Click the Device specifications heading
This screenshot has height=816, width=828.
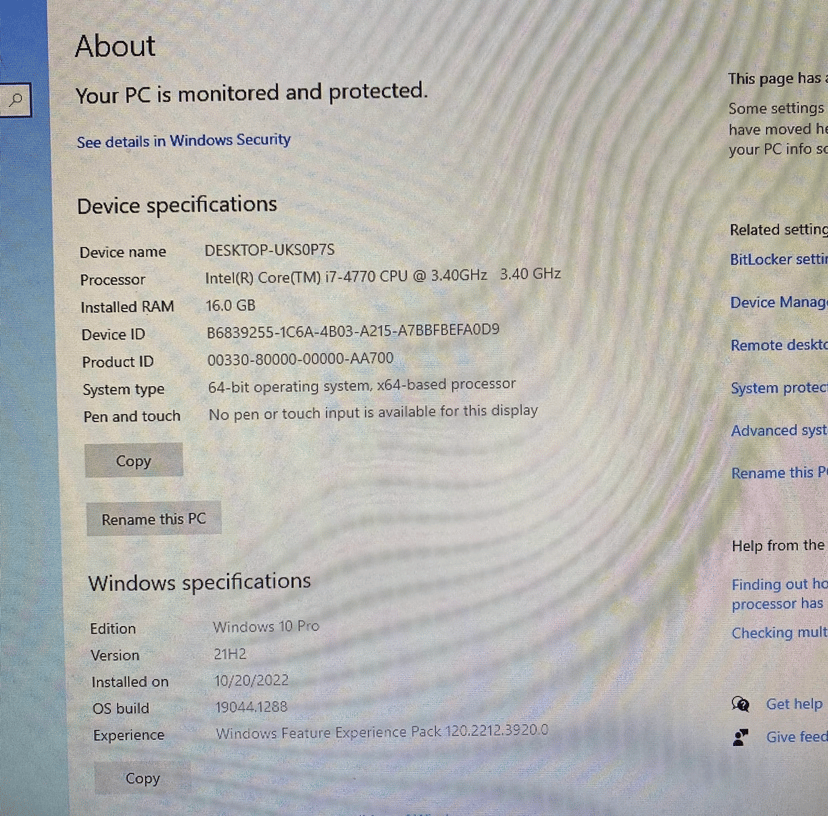click(177, 205)
